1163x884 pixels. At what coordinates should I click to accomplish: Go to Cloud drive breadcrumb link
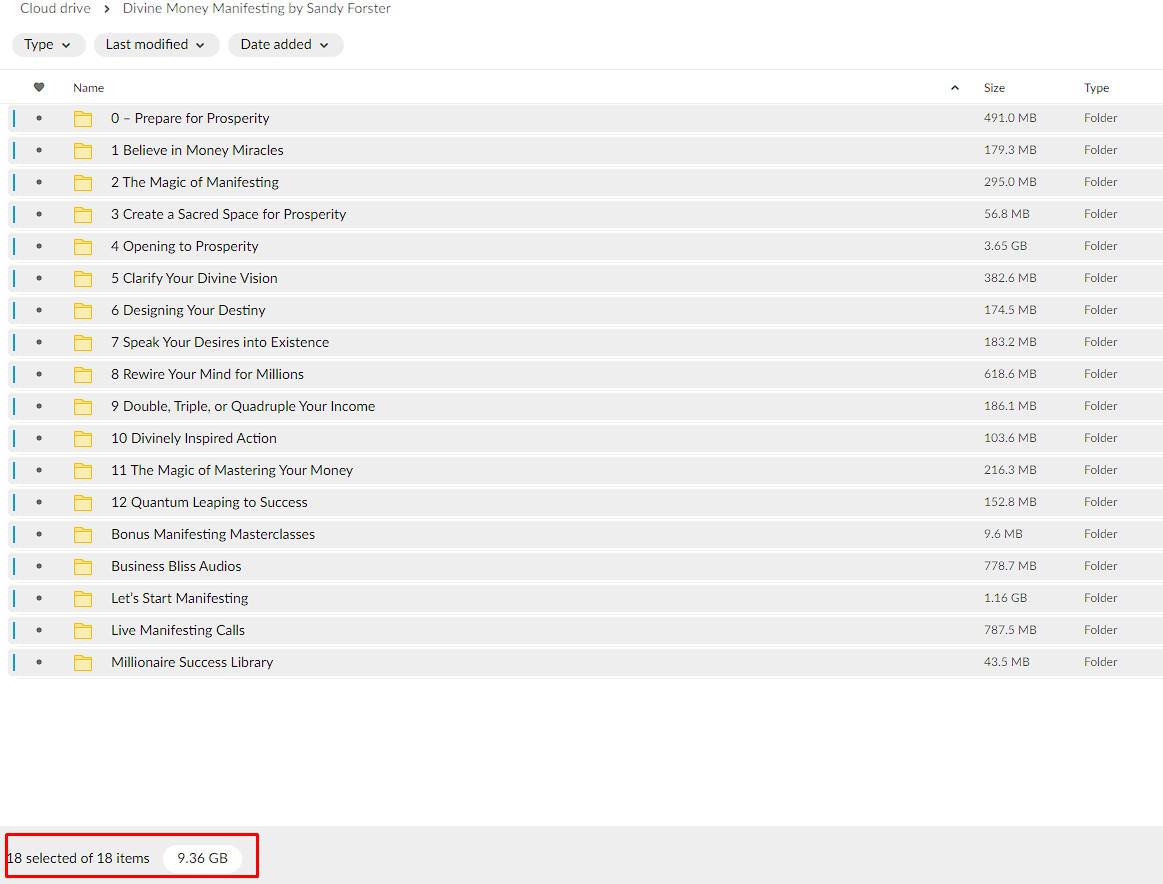coord(55,9)
